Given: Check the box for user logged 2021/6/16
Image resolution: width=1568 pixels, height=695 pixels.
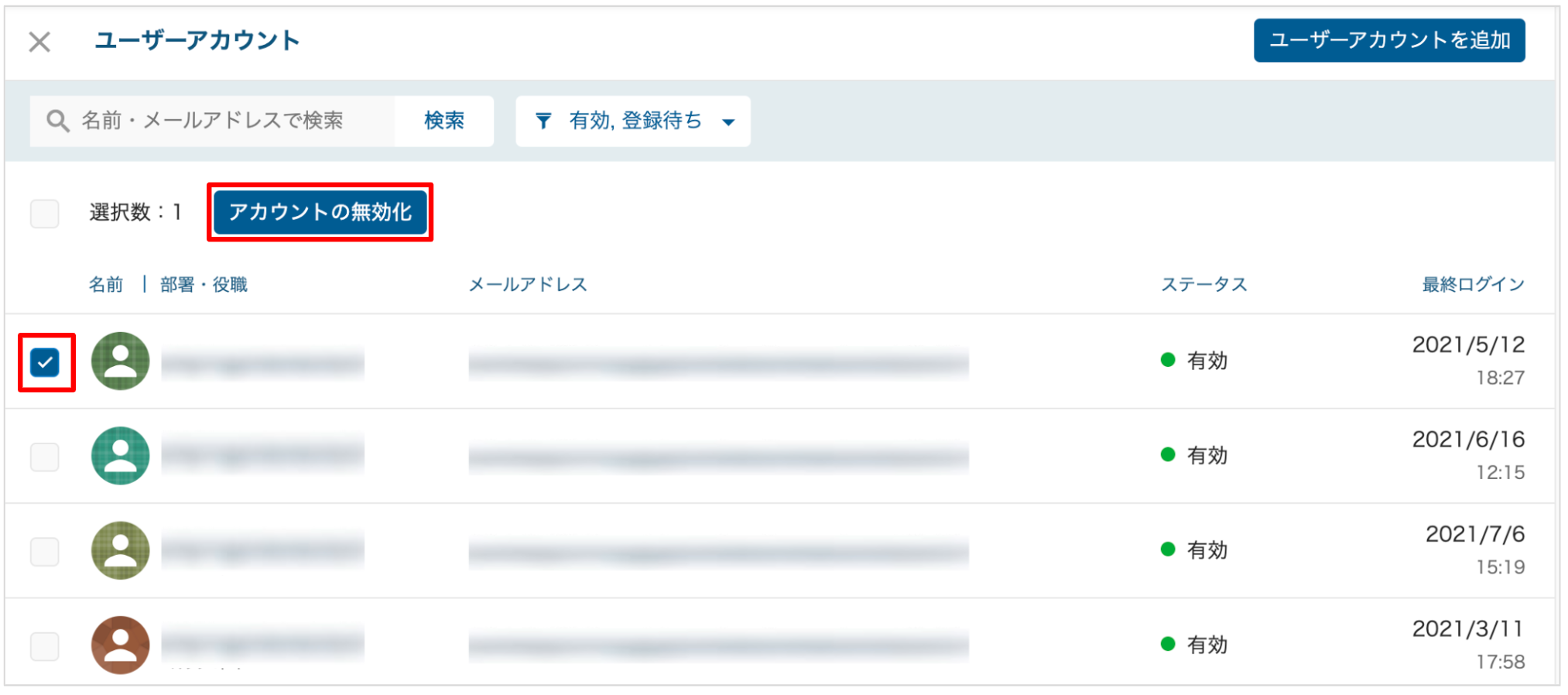Looking at the screenshot, I should (x=45, y=457).
